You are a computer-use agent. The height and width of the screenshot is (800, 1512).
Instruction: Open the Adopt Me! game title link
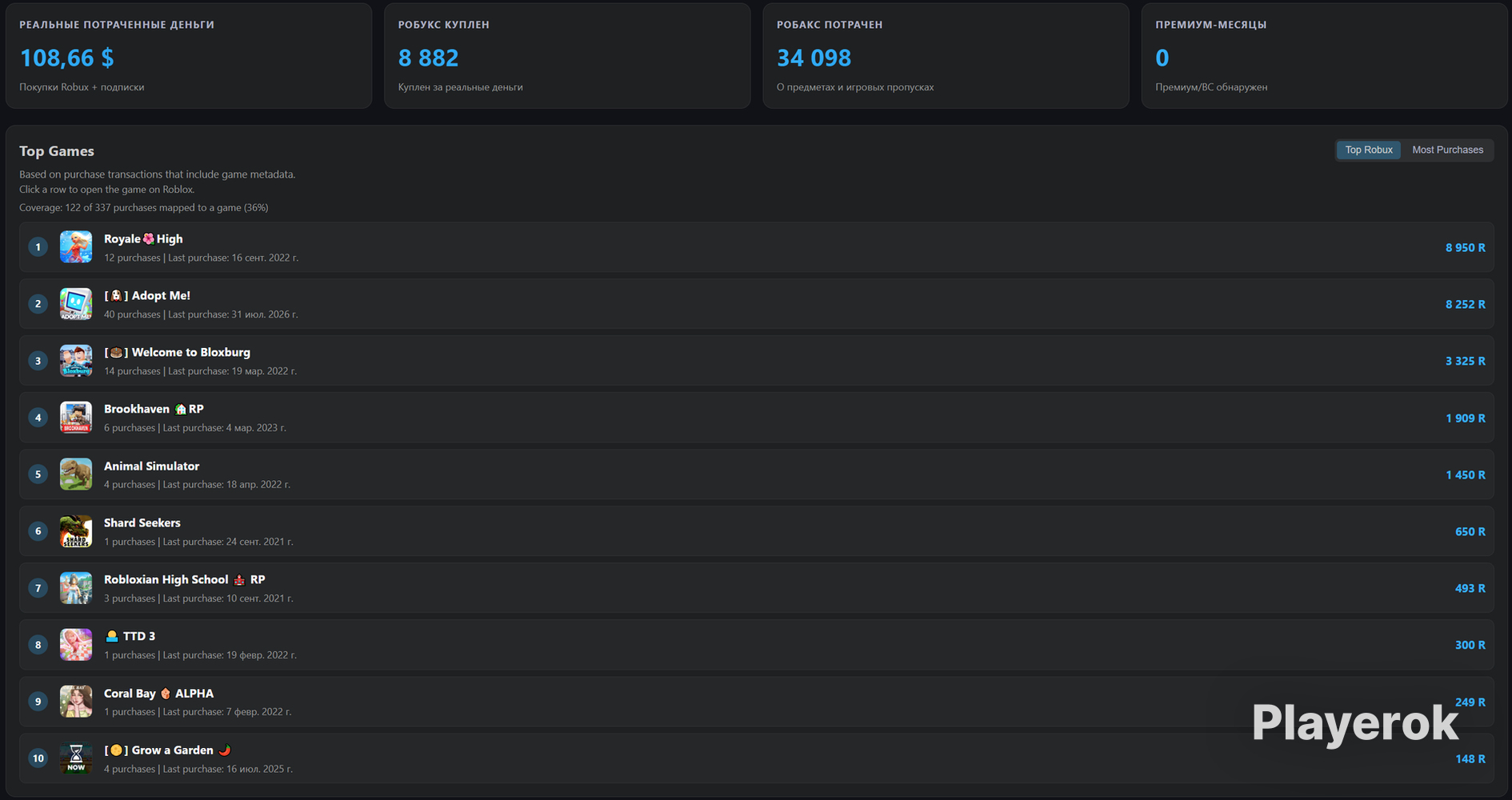pos(147,295)
